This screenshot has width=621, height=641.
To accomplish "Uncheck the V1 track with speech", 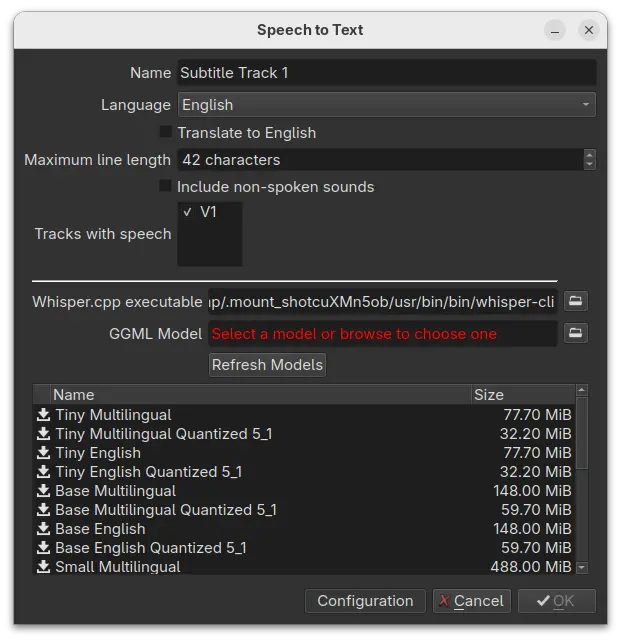I will 188,213.
